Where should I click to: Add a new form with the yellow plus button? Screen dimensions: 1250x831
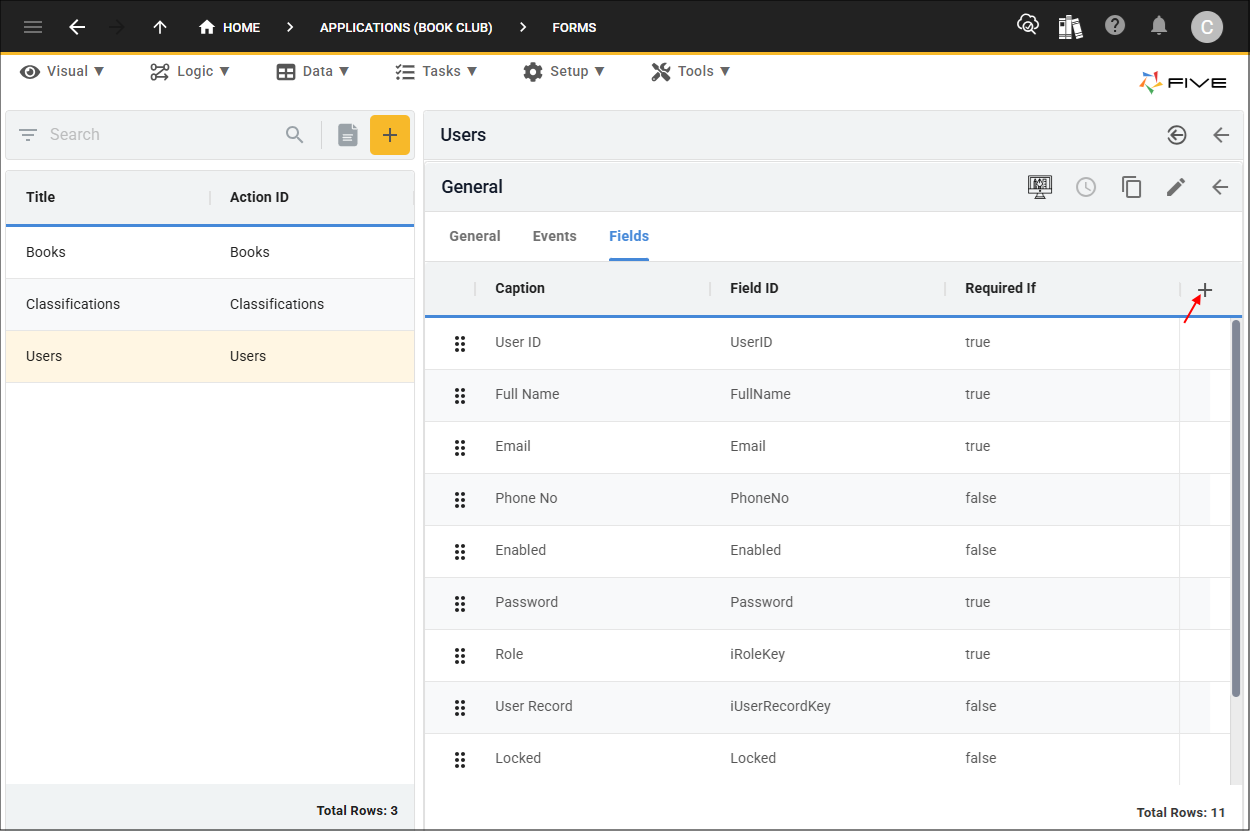390,135
